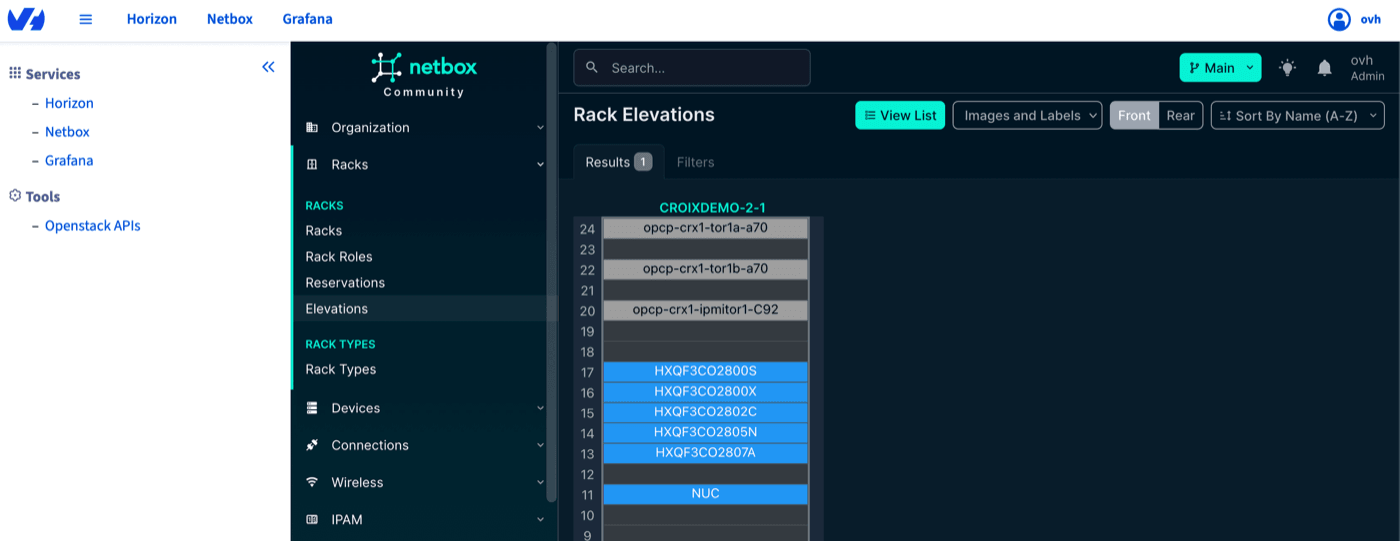Select Racks item in the sidebar

tap(324, 230)
